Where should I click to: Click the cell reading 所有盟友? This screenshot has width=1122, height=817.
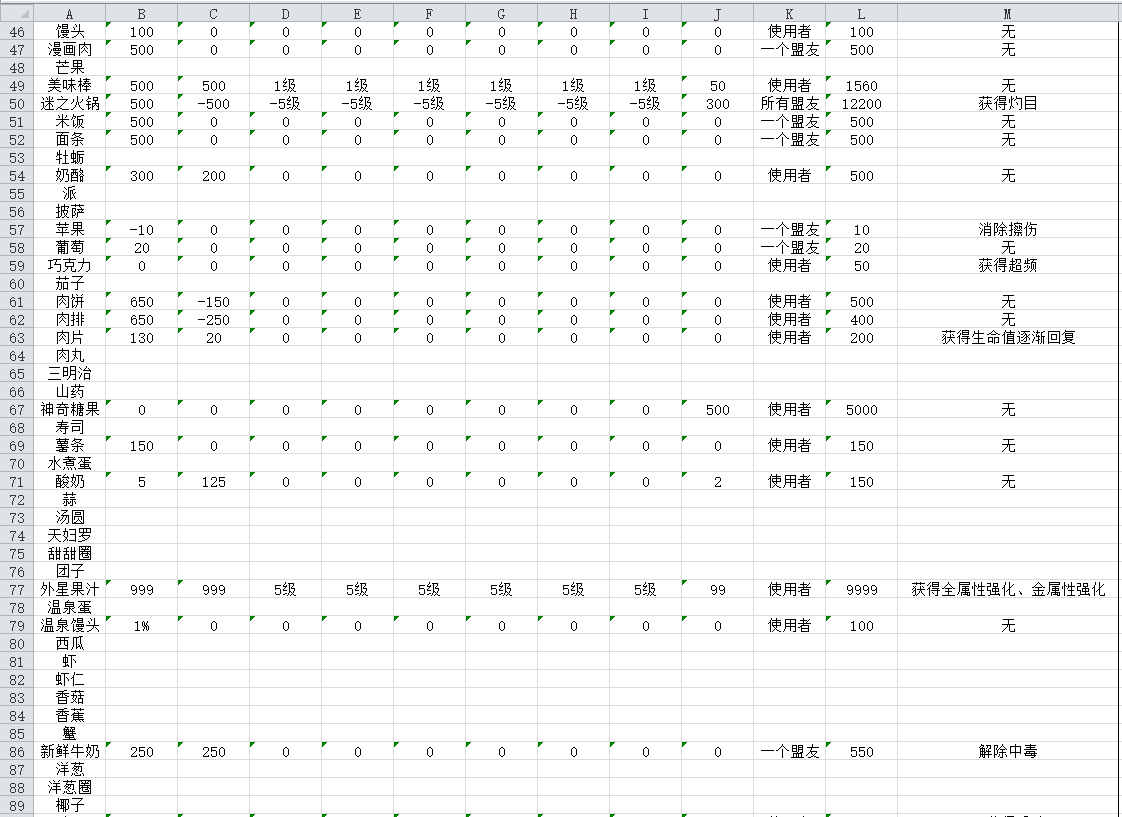789,104
